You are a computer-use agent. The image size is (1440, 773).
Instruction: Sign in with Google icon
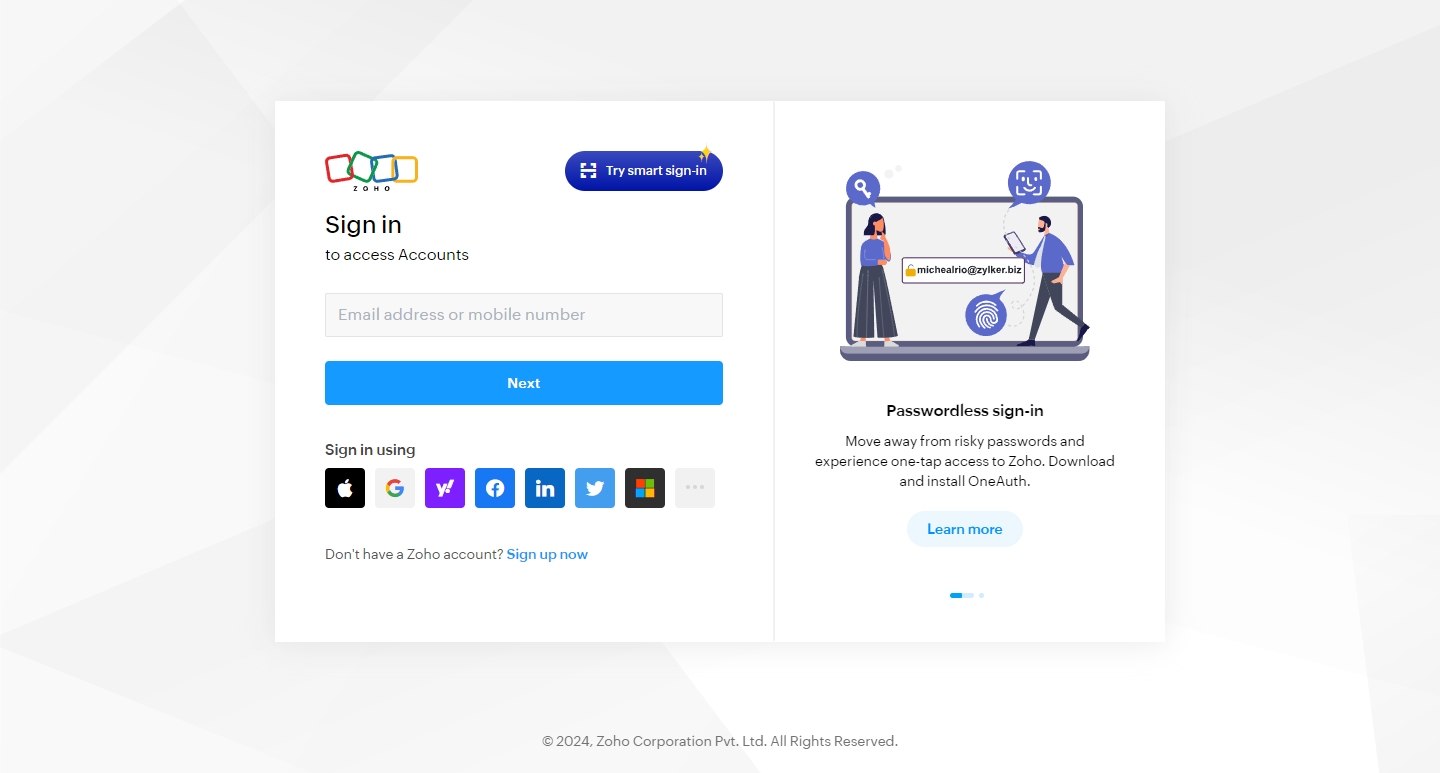point(395,488)
